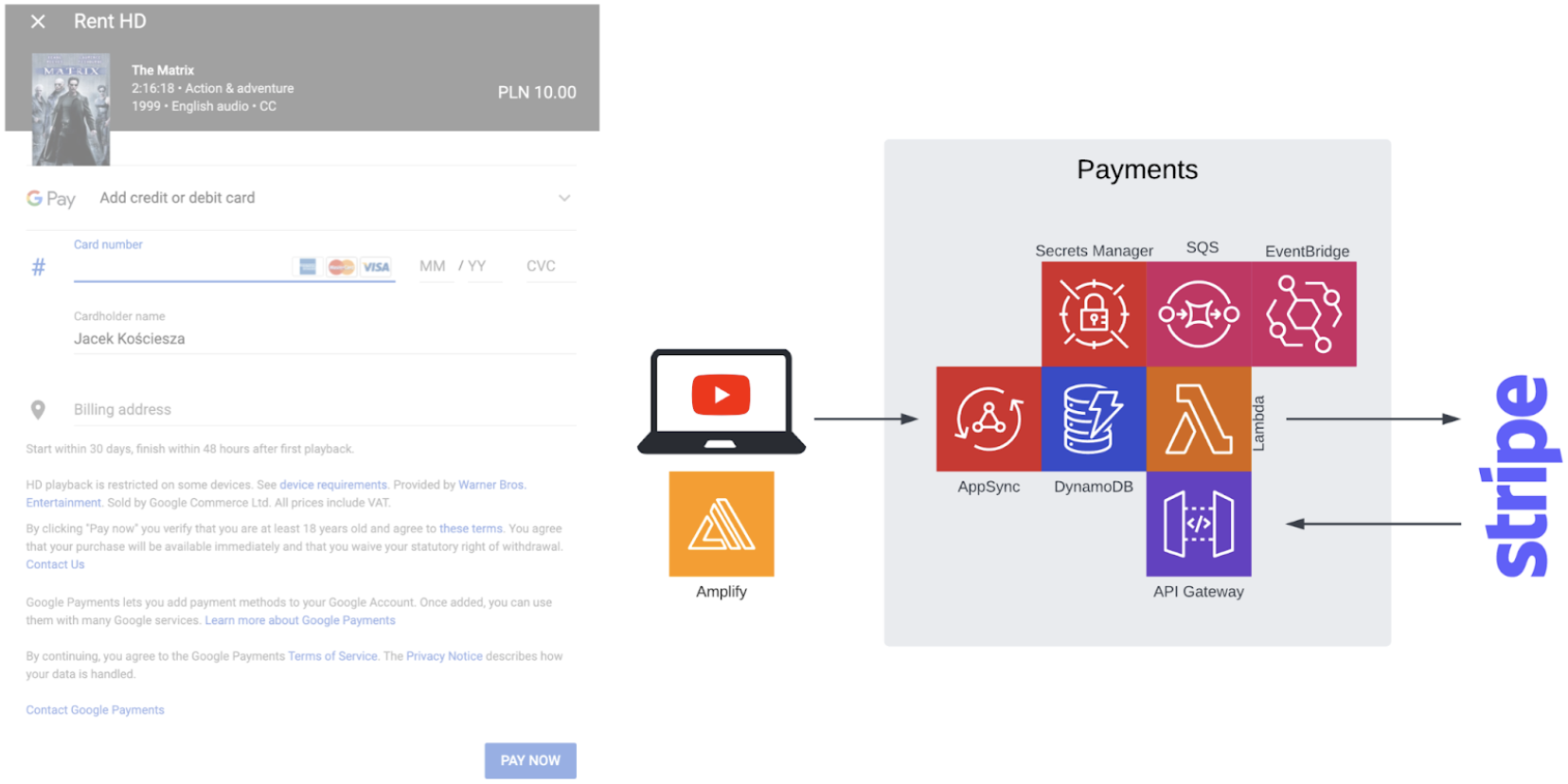Click the hash card number icon

click(x=39, y=267)
